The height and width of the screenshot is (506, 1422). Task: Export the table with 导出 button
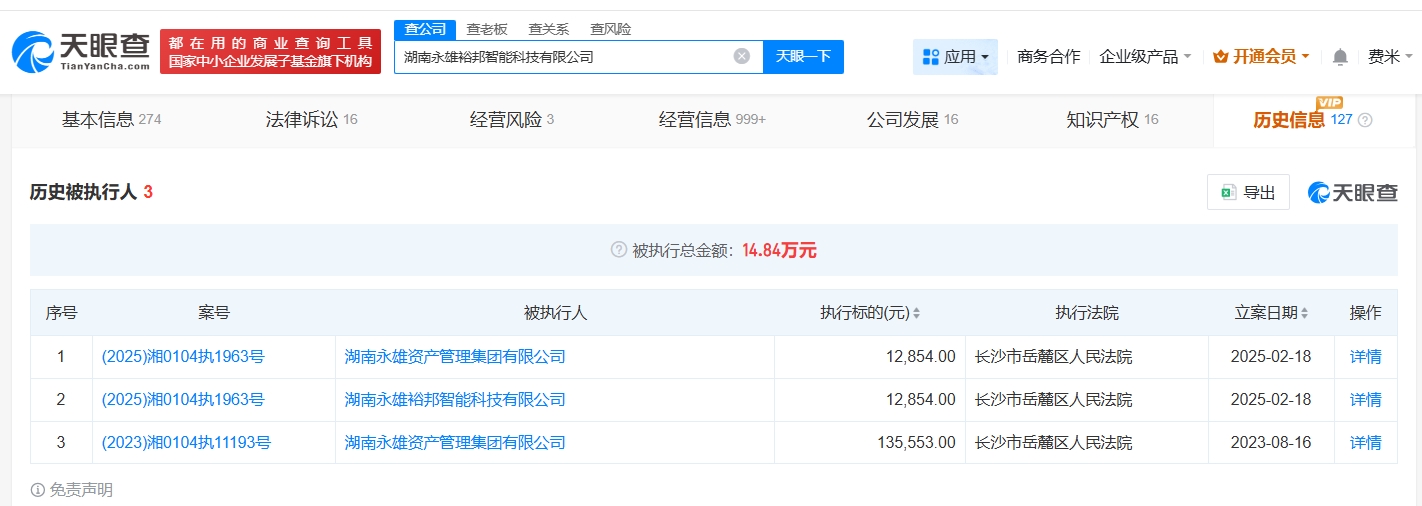click(1248, 193)
